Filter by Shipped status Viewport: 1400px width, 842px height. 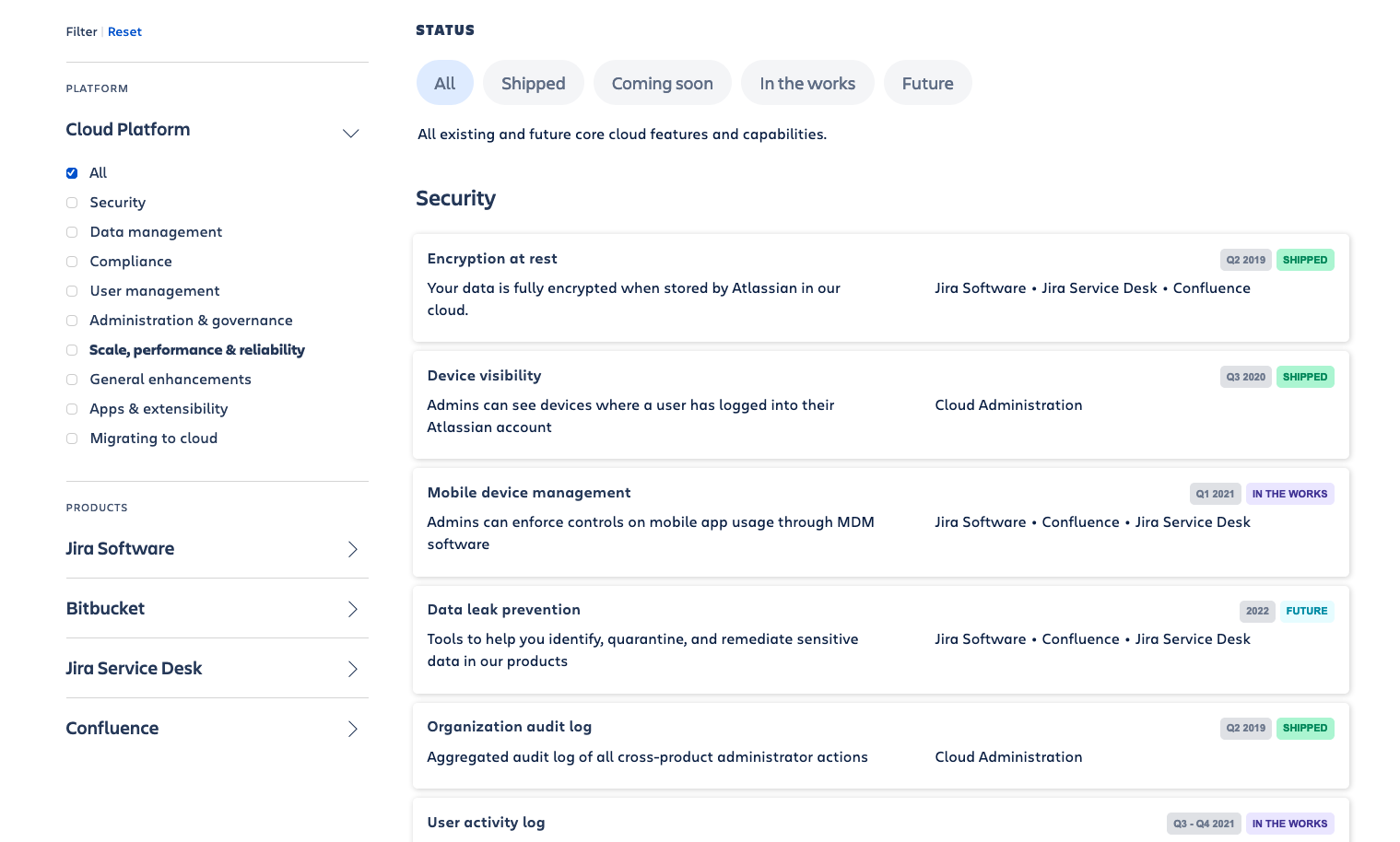coord(534,83)
